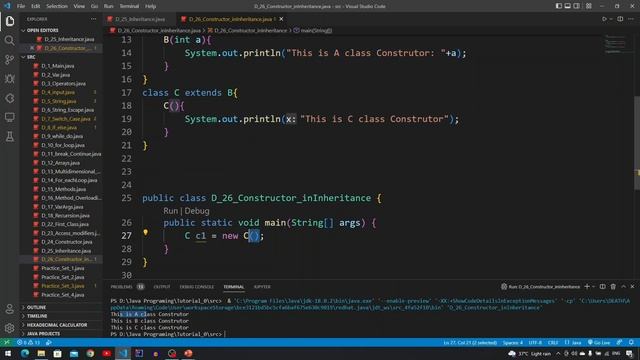Open the remote window indicator in status bar
Viewport: 640px width, 360px height.
(7, 342)
